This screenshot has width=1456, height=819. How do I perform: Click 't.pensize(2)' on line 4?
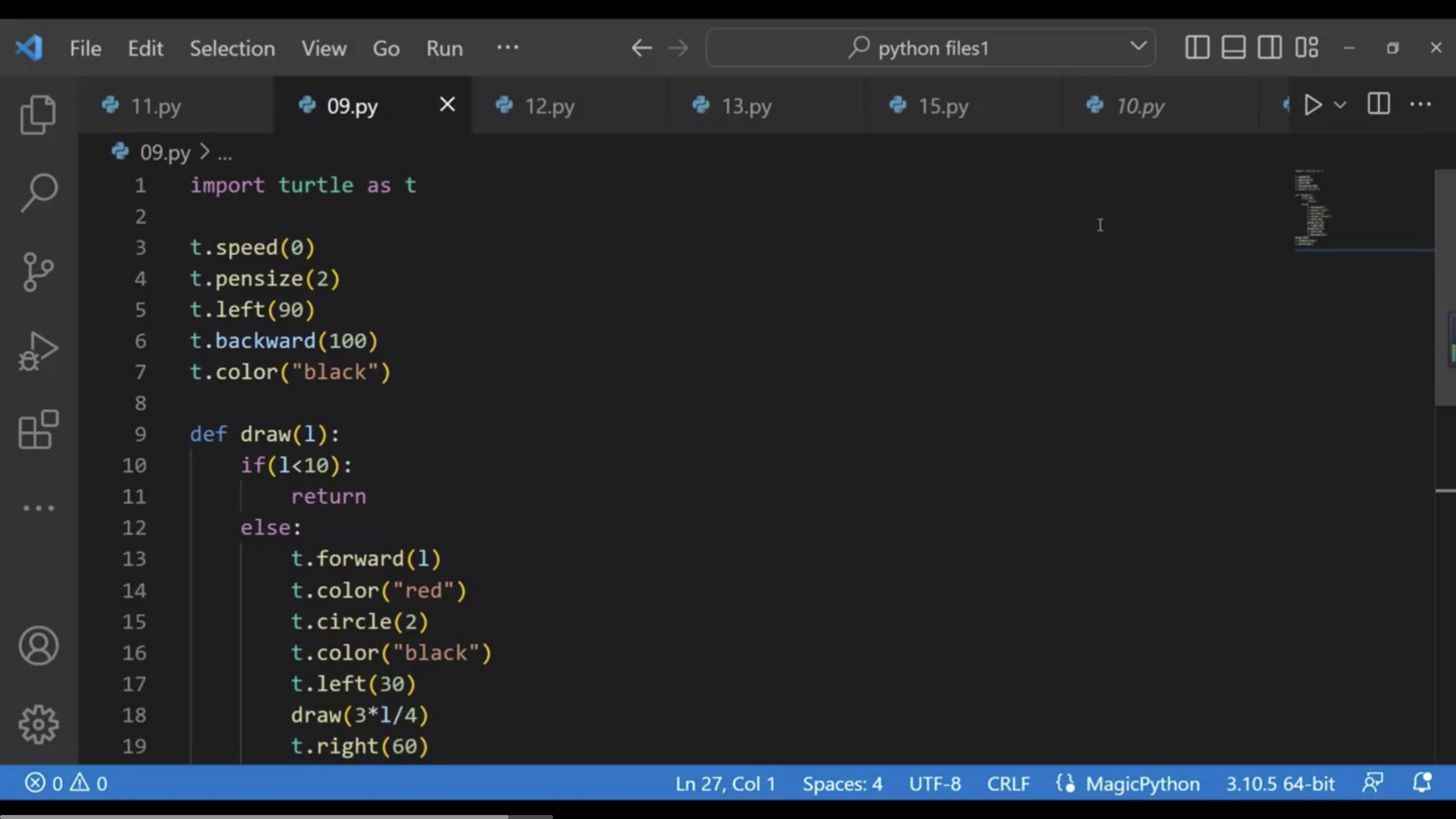tap(265, 279)
